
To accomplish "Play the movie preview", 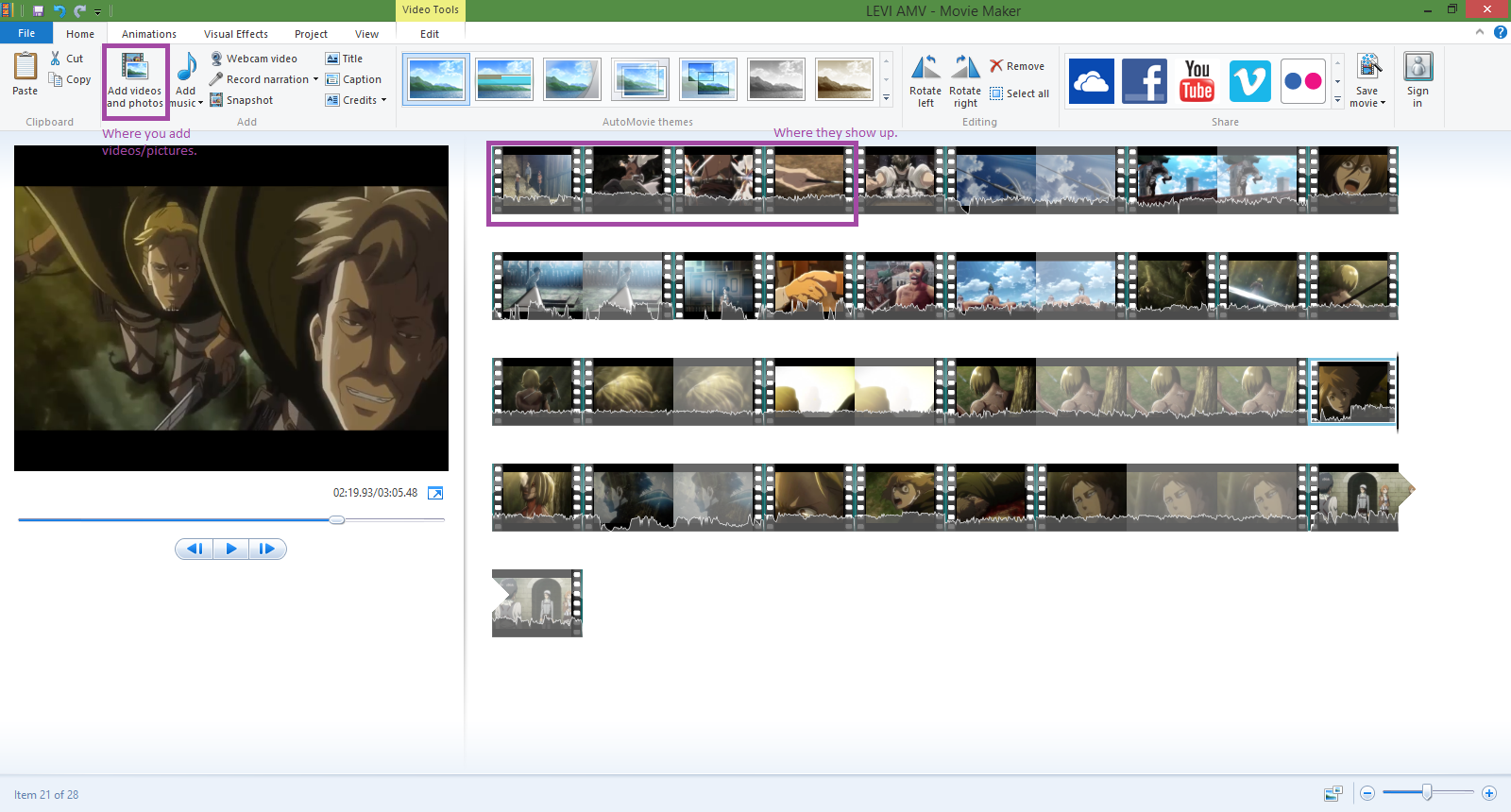I will 231,549.
